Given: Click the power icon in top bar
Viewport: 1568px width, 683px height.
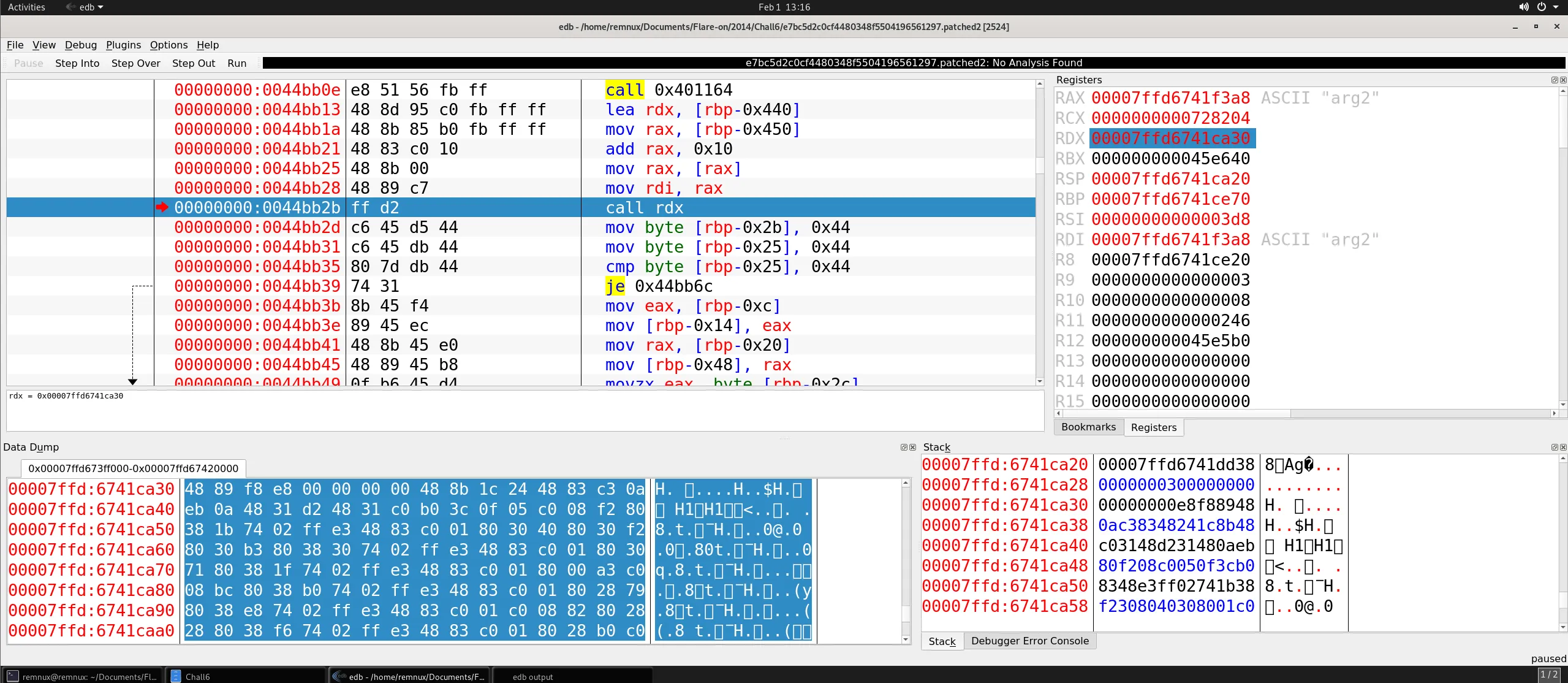Looking at the screenshot, I should click(x=1541, y=7).
